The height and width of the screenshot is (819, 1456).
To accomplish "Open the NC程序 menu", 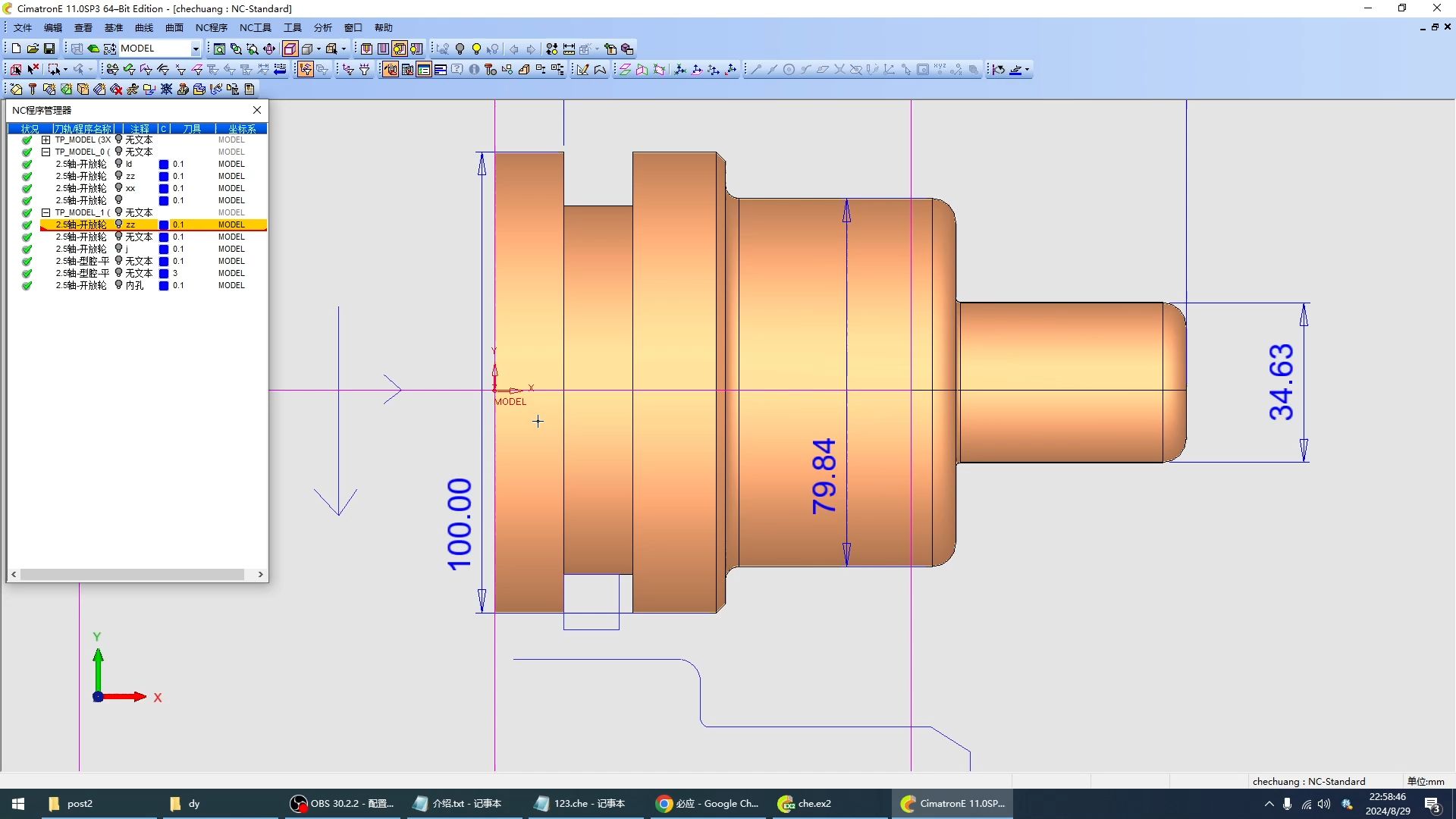I will click(x=211, y=28).
